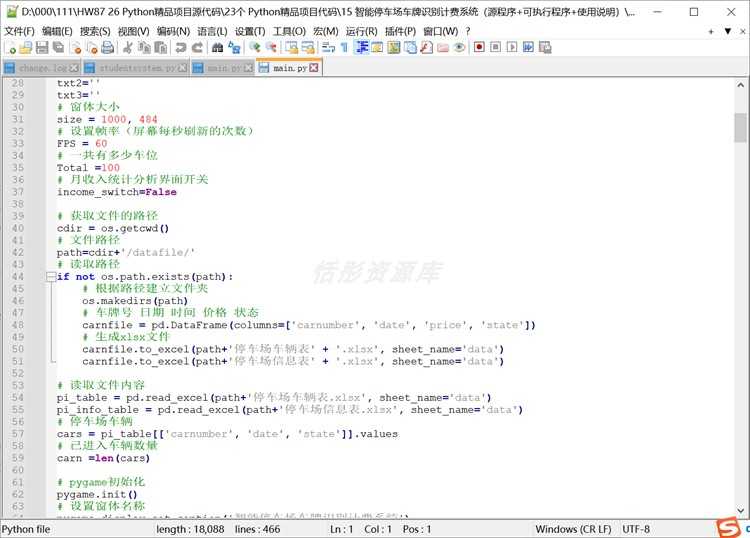Open Folder as Workspace icon
The height and width of the screenshot is (538, 750).
pyautogui.click(x=443, y=47)
